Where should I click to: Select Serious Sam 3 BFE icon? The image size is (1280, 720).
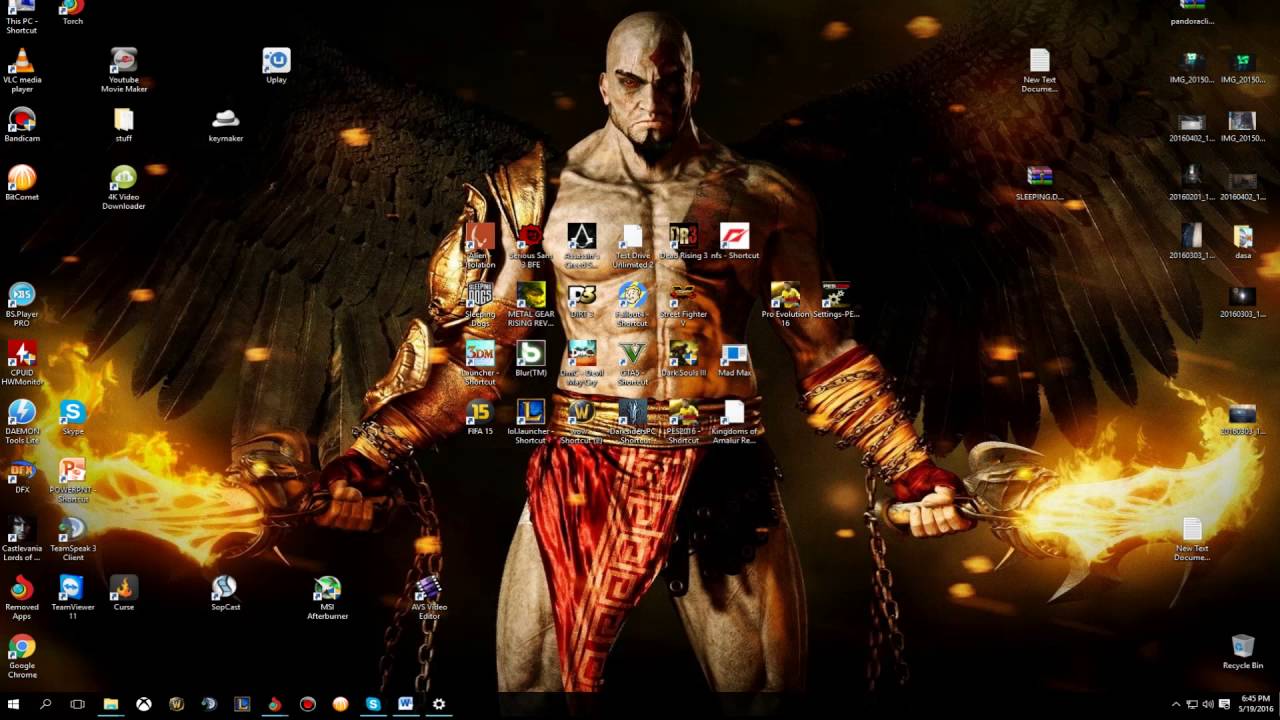(x=531, y=247)
